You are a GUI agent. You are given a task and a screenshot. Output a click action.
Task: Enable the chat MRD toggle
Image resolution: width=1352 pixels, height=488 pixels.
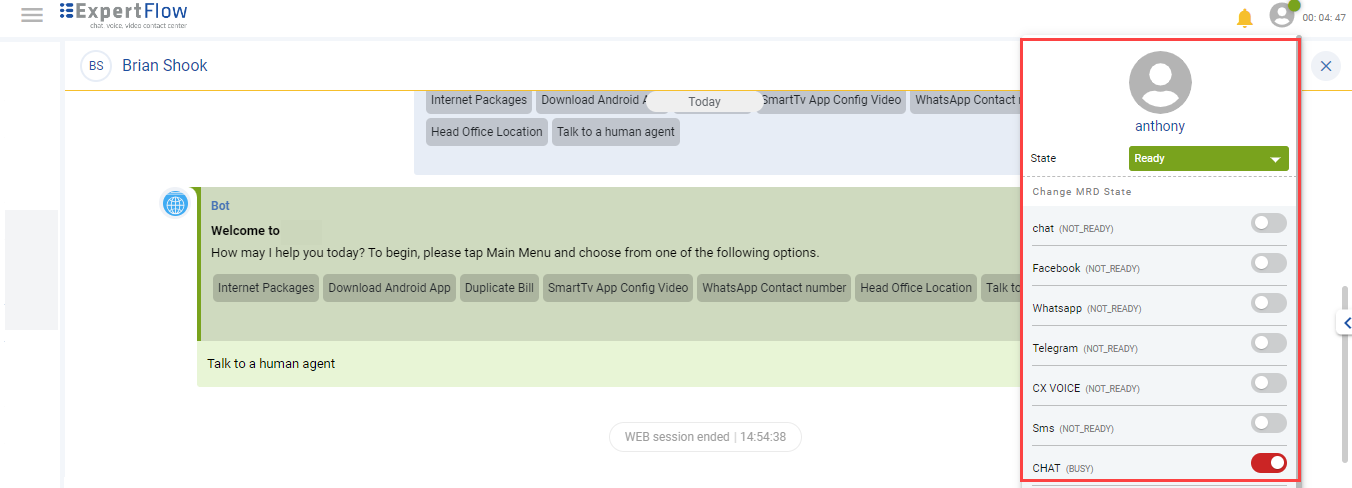[x=1268, y=223]
